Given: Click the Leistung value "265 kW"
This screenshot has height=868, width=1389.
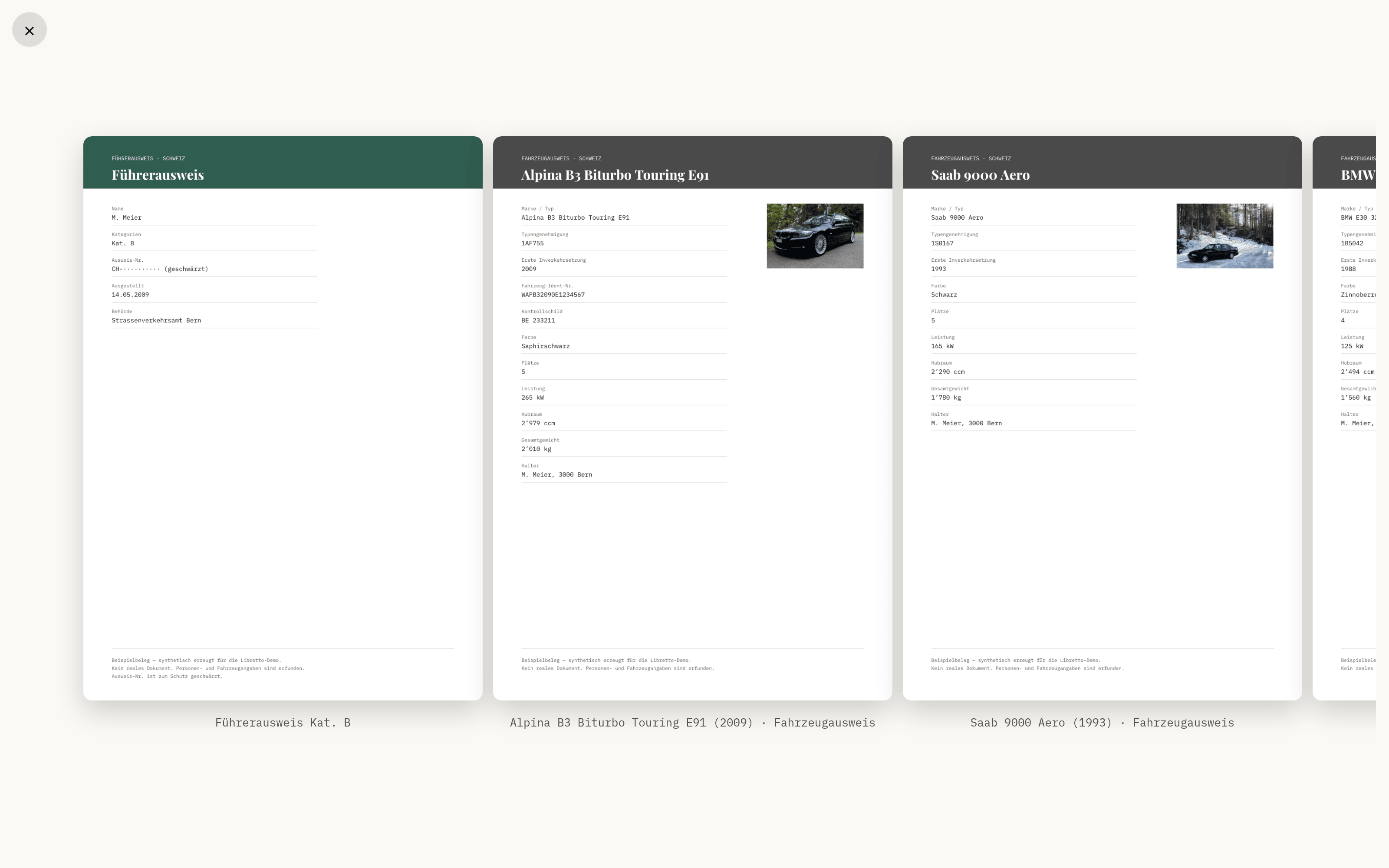Looking at the screenshot, I should 532,398.
